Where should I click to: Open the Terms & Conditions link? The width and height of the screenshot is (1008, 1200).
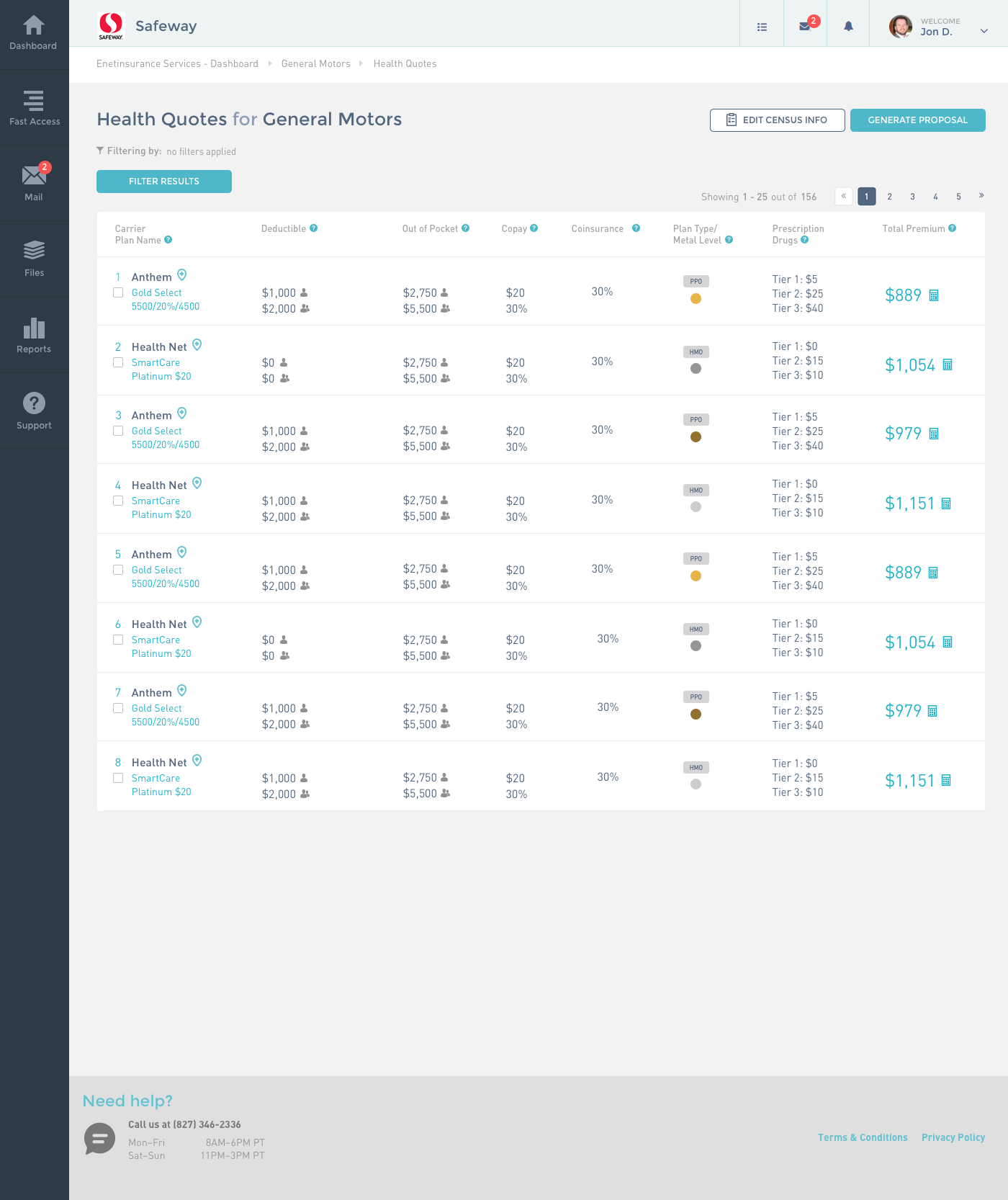click(863, 1137)
